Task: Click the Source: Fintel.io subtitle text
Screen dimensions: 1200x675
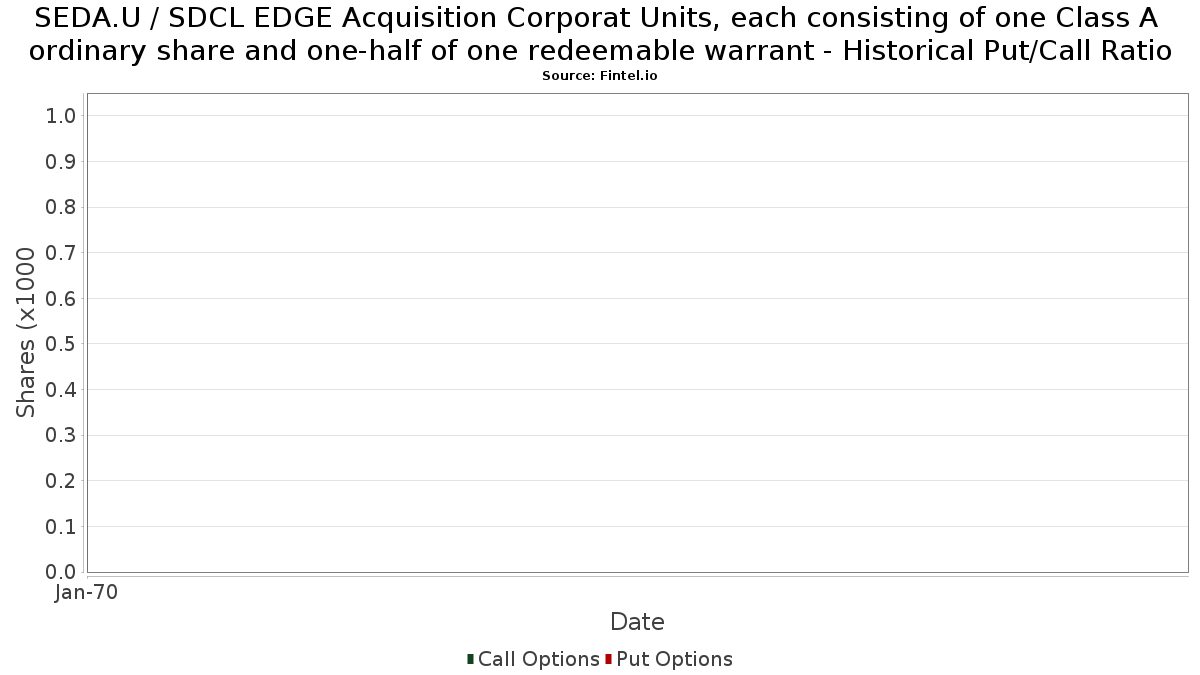Action: [600, 76]
